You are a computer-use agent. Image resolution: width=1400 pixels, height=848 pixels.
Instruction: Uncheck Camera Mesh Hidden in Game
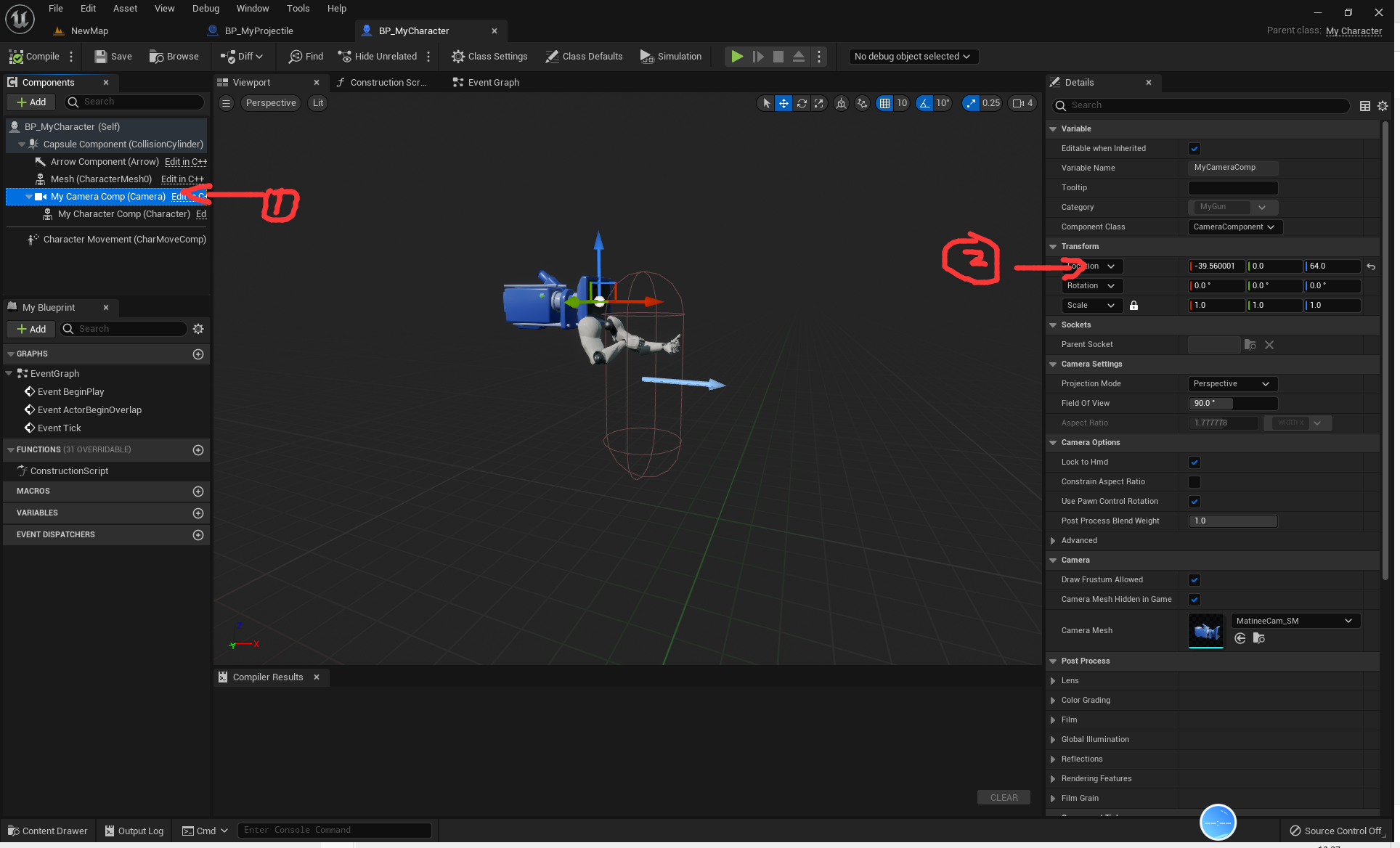click(1195, 600)
